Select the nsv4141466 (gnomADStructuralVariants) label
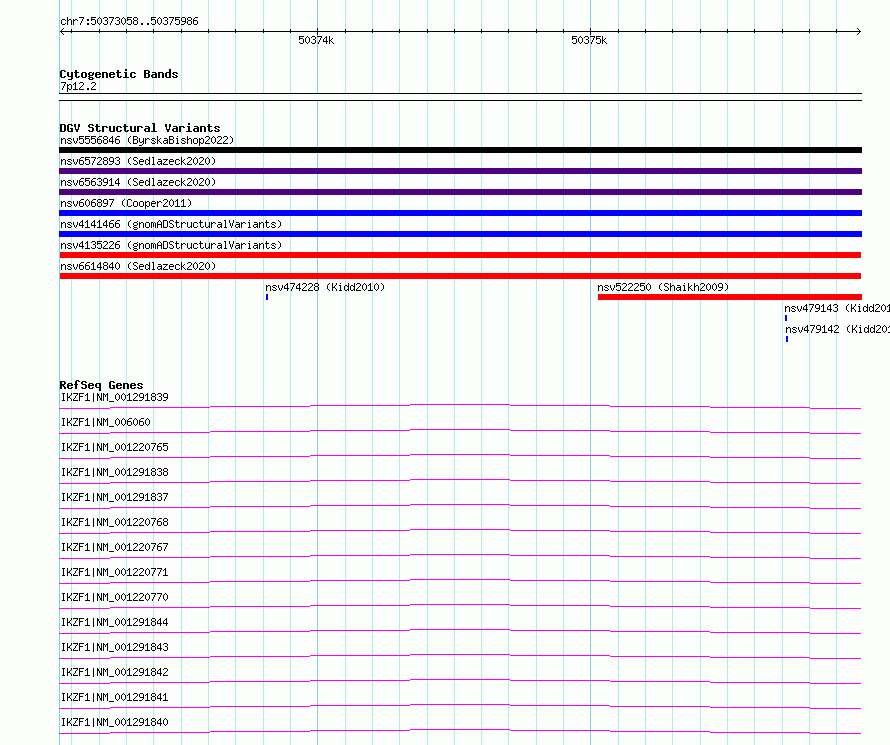890x745 pixels. [x=171, y=224]
